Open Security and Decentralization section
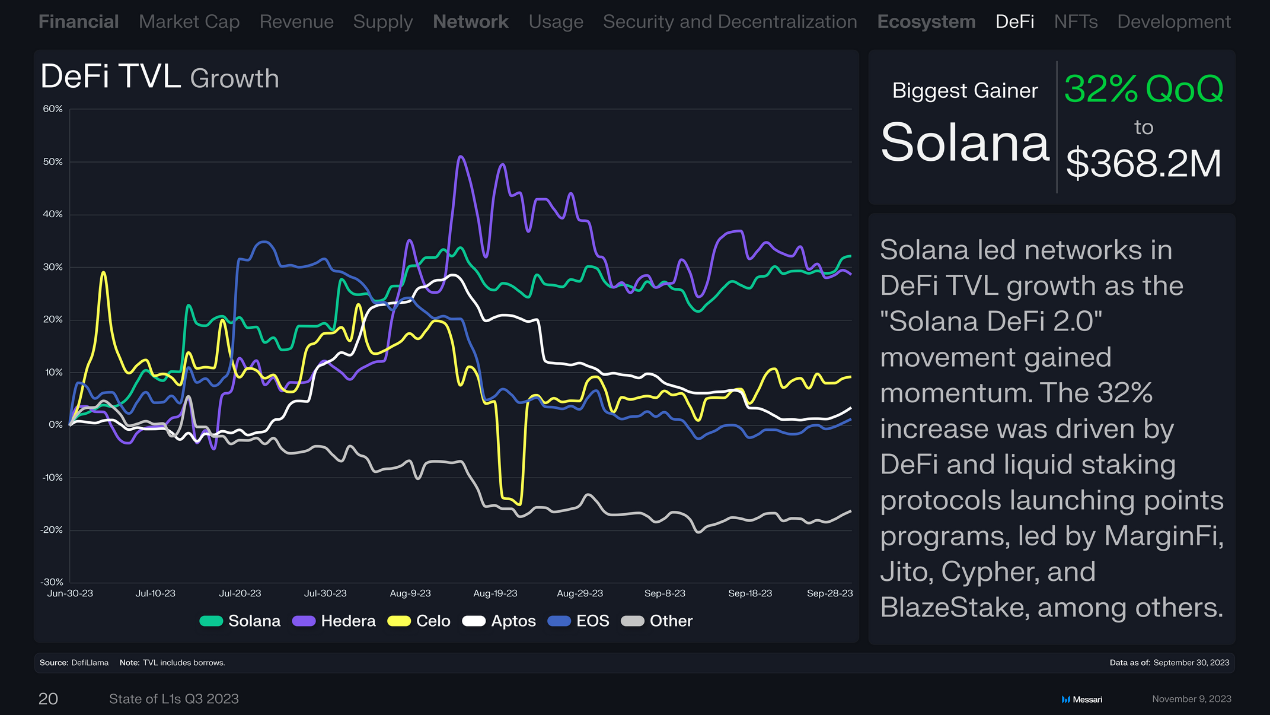The height and width of the screenshot is (715, 1270). [x=729, y=21]
